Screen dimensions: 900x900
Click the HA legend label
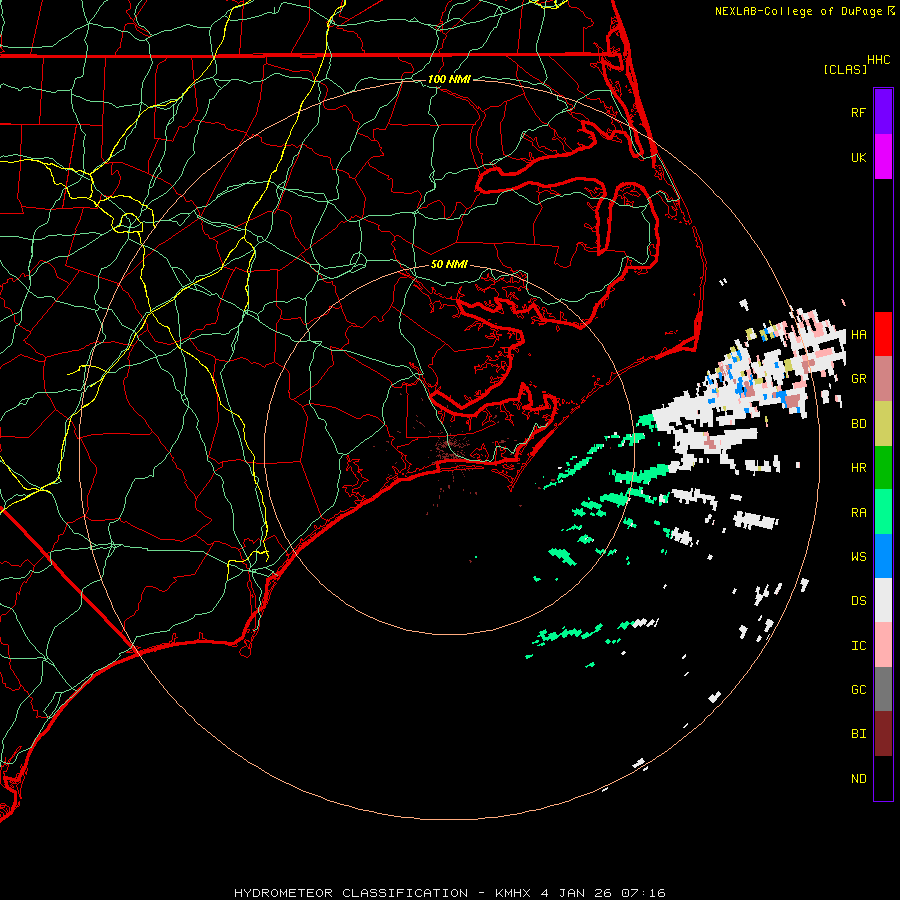pos(858,335)
